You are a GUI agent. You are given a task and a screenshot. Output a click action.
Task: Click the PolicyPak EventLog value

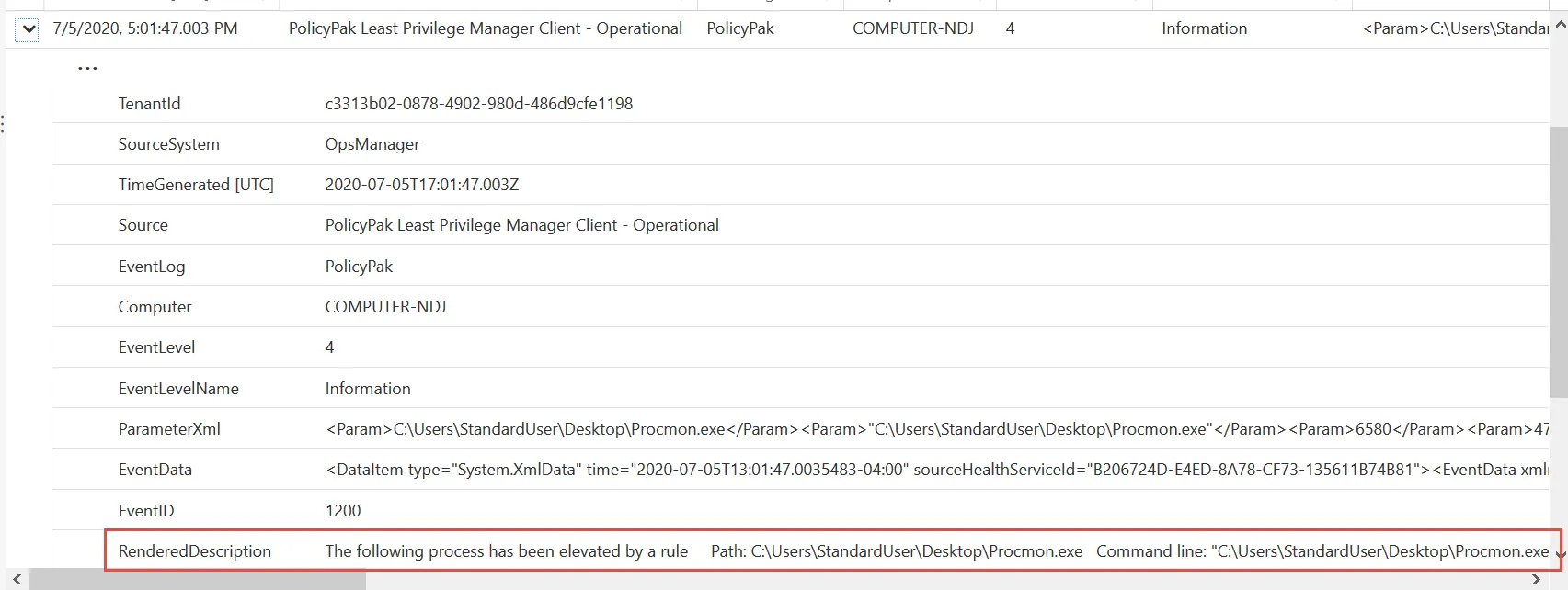coord(359,267)
